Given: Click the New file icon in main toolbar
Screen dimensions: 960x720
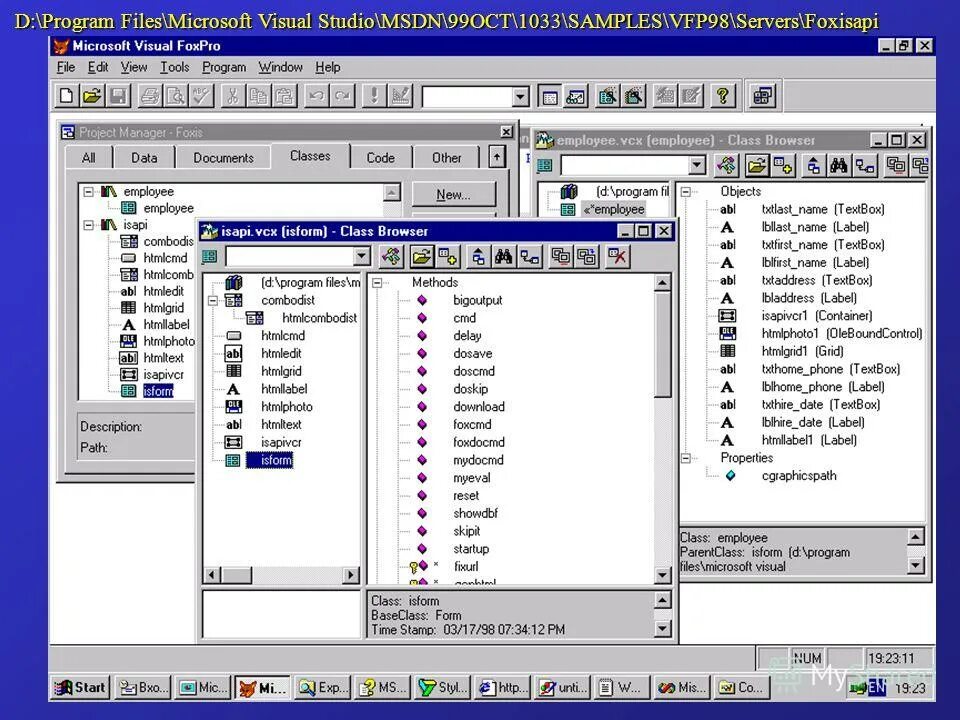Looking at the screenshot, I should pos(66,96).
